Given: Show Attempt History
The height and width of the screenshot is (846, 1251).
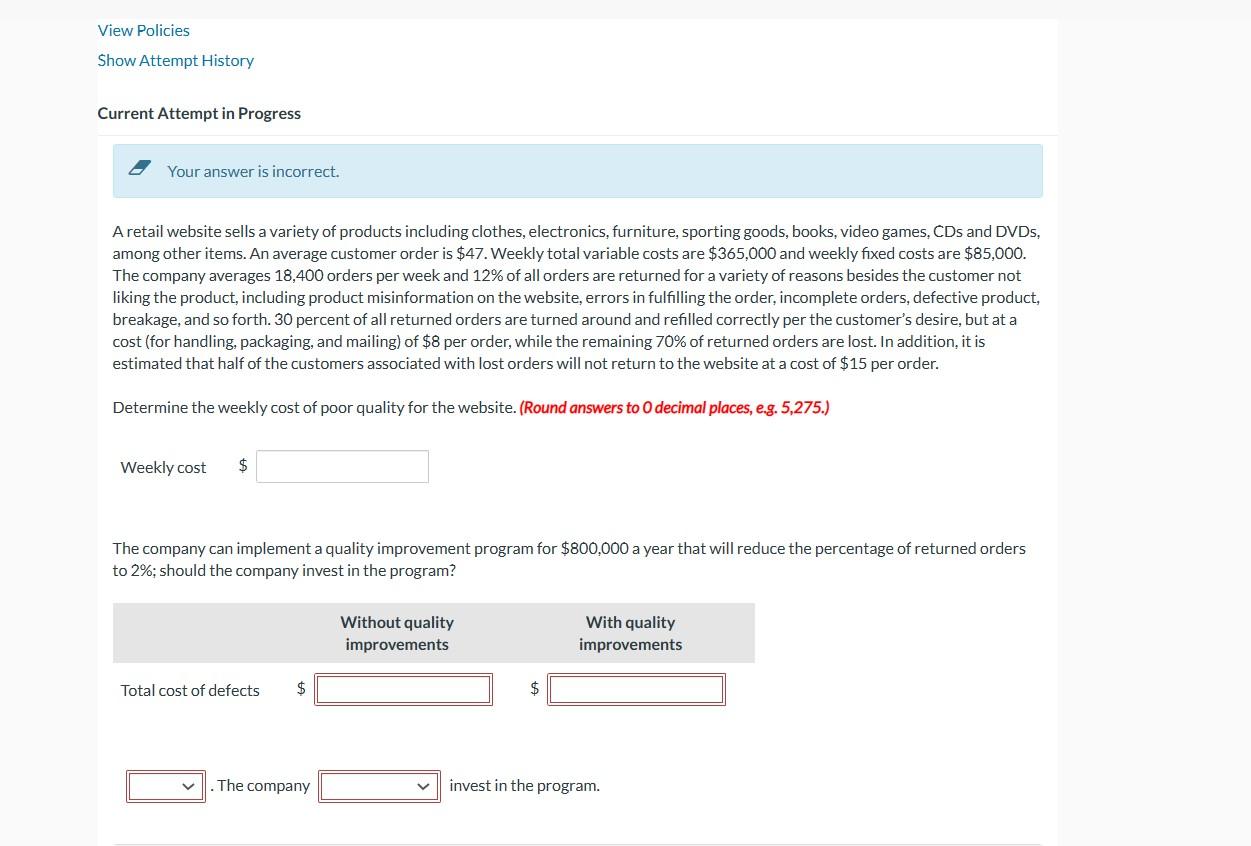Looking at the screenshot, I should tap(175, 60).
